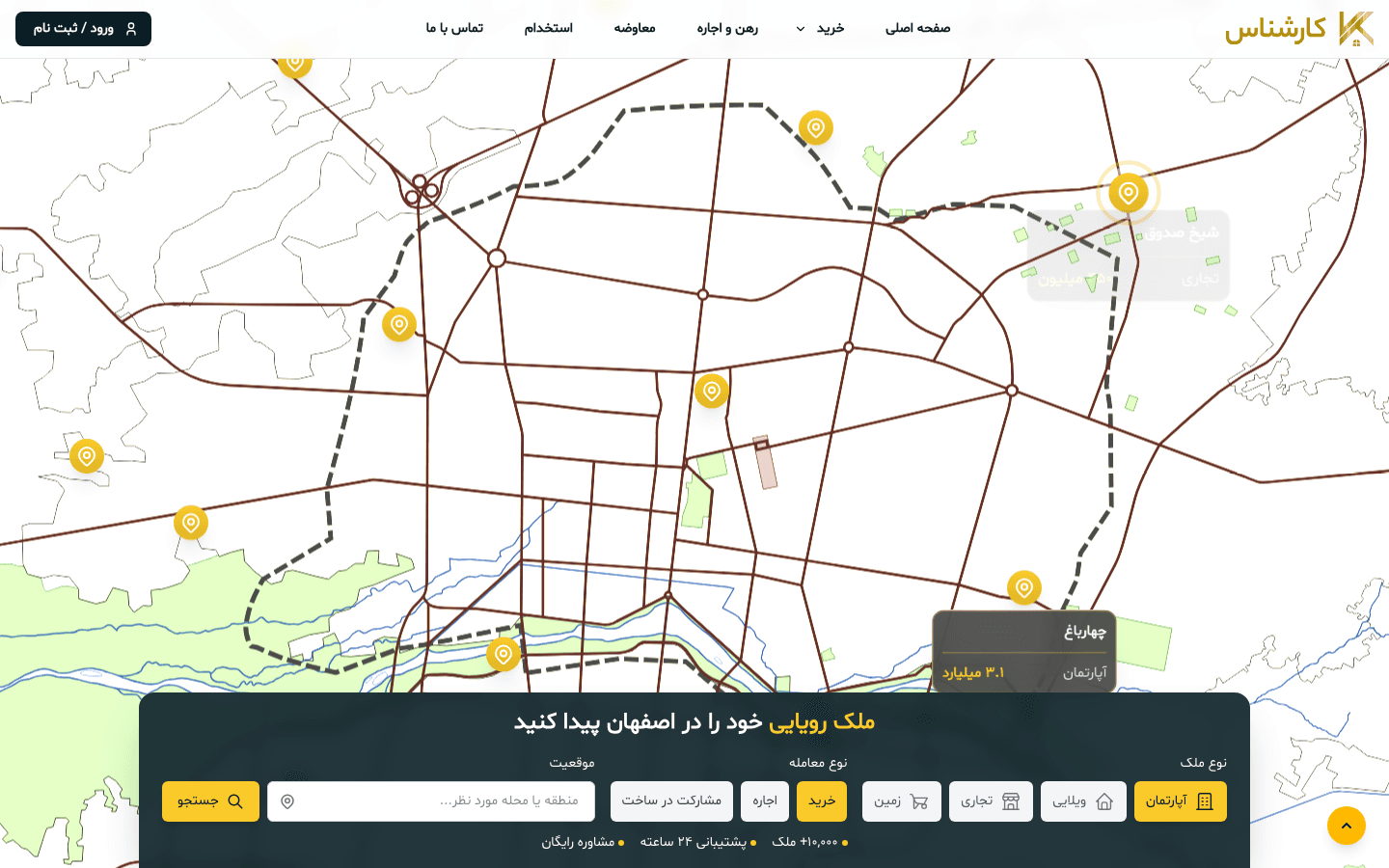Select آپارتمان property type
The image size is (1389, 868).
[1180, 801]
